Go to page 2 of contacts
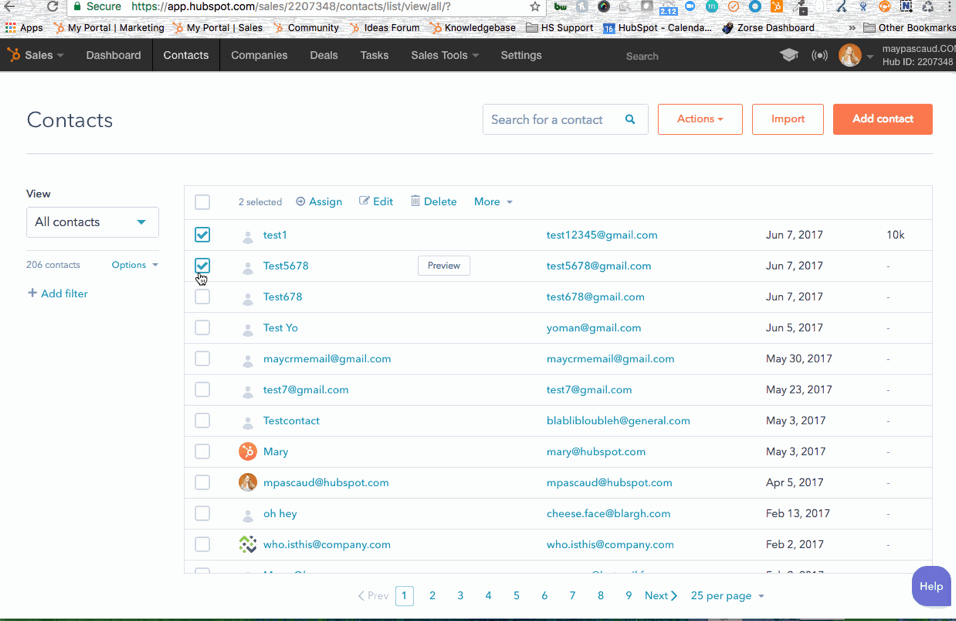This screenshot has width=956, height=621. (x=432, y=595)
